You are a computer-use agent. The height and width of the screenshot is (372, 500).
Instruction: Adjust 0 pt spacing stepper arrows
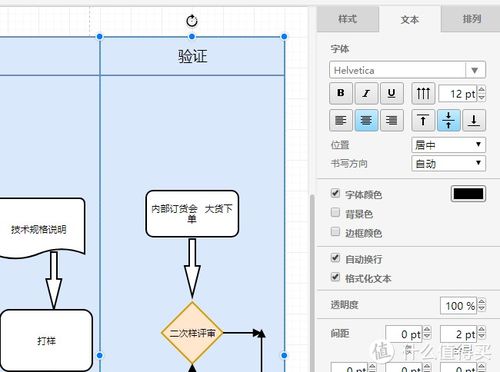[427, 334]
